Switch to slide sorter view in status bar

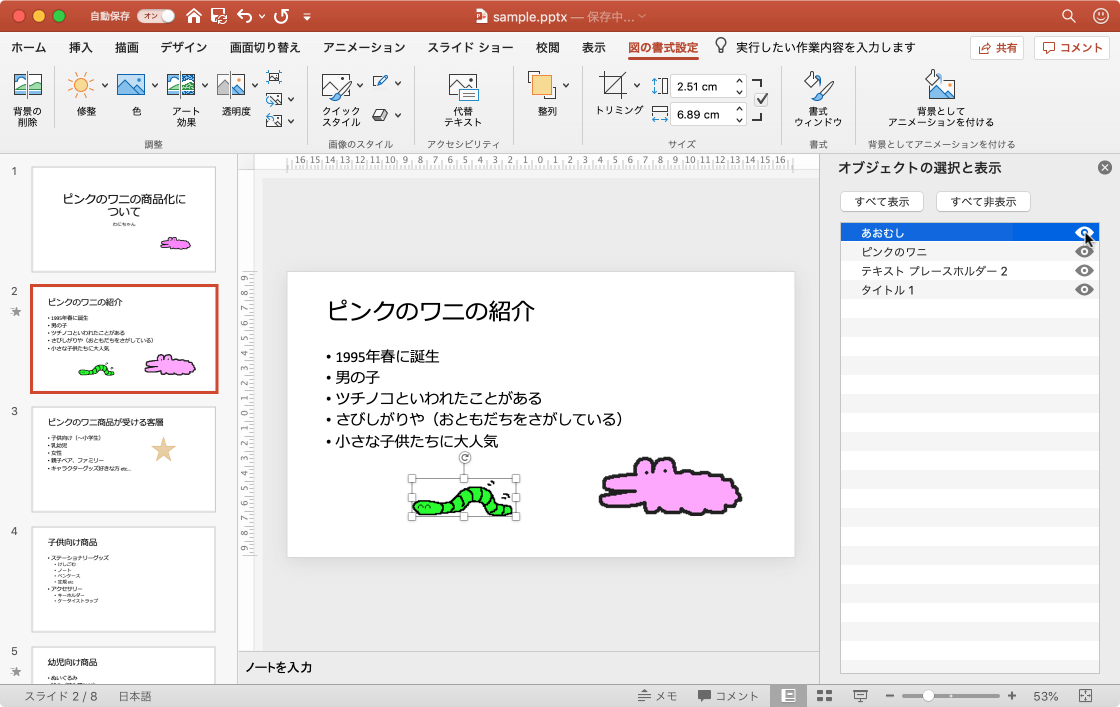coord(825,696)
